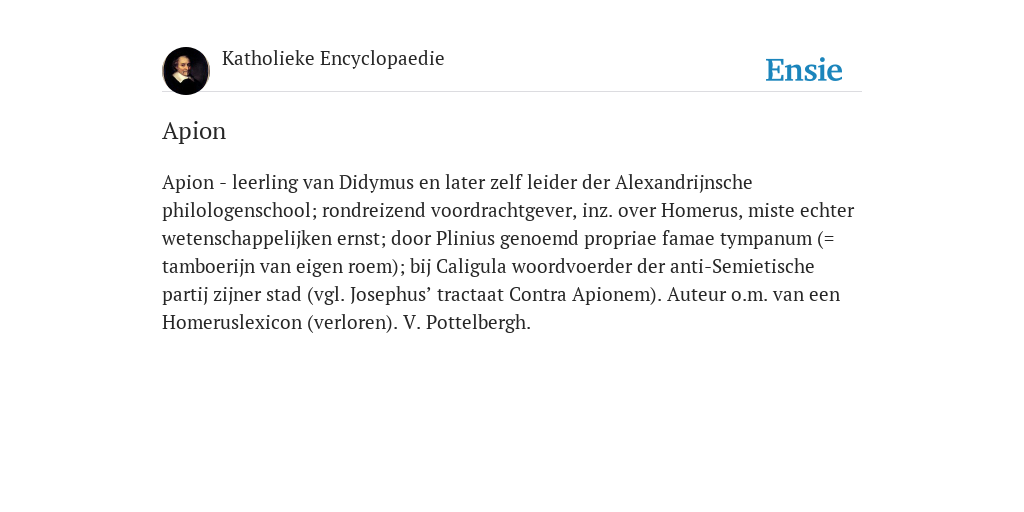Click the round portrait avatar image
Screen dimensions: 1024x512
point(186,71)
